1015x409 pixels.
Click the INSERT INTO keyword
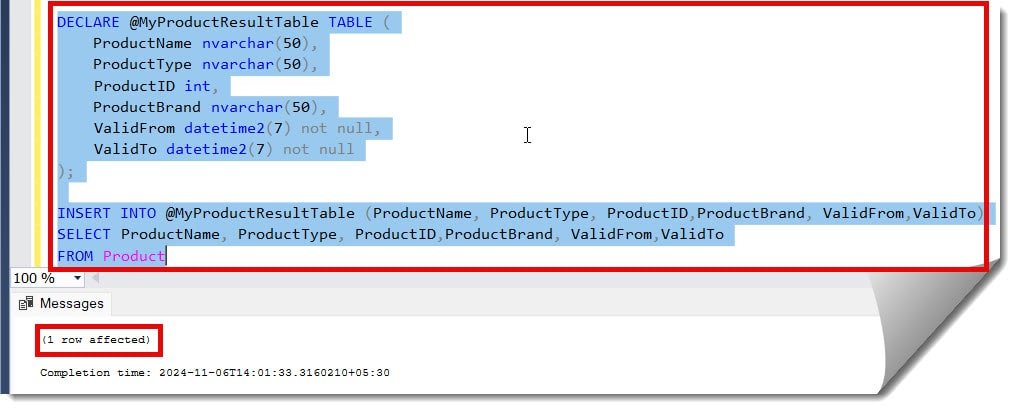coord(107,214)
